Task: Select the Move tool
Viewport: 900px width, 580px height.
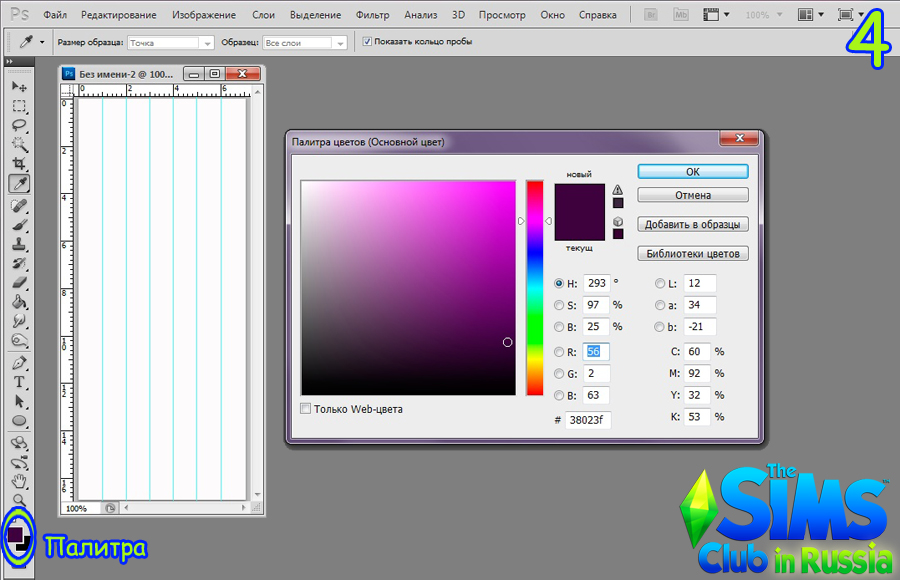Action: click(x=19, y=87)
